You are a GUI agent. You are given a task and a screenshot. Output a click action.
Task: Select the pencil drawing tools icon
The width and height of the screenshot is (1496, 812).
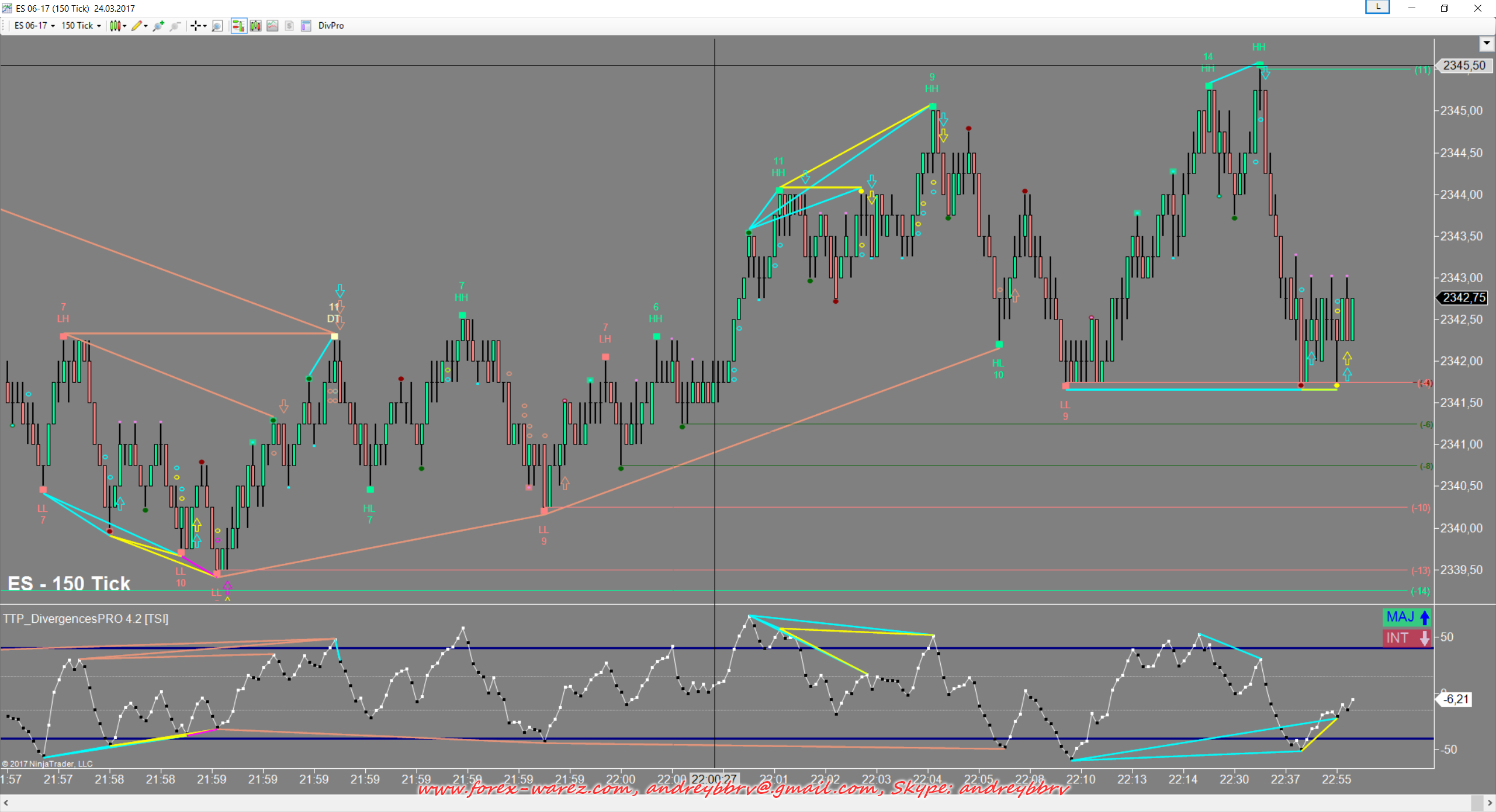[x=138, y=26]
